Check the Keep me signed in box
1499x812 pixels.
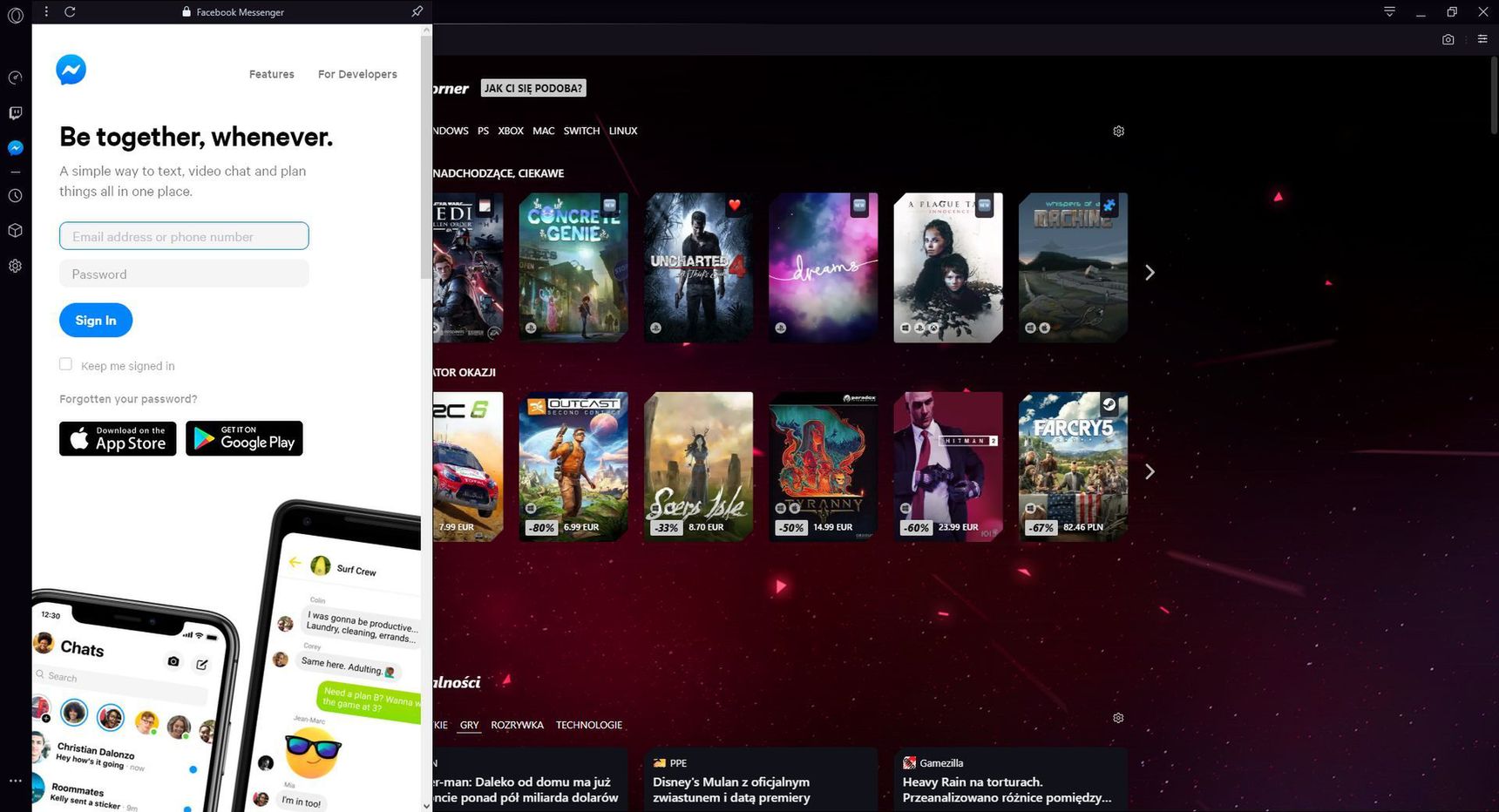[65, 364]
